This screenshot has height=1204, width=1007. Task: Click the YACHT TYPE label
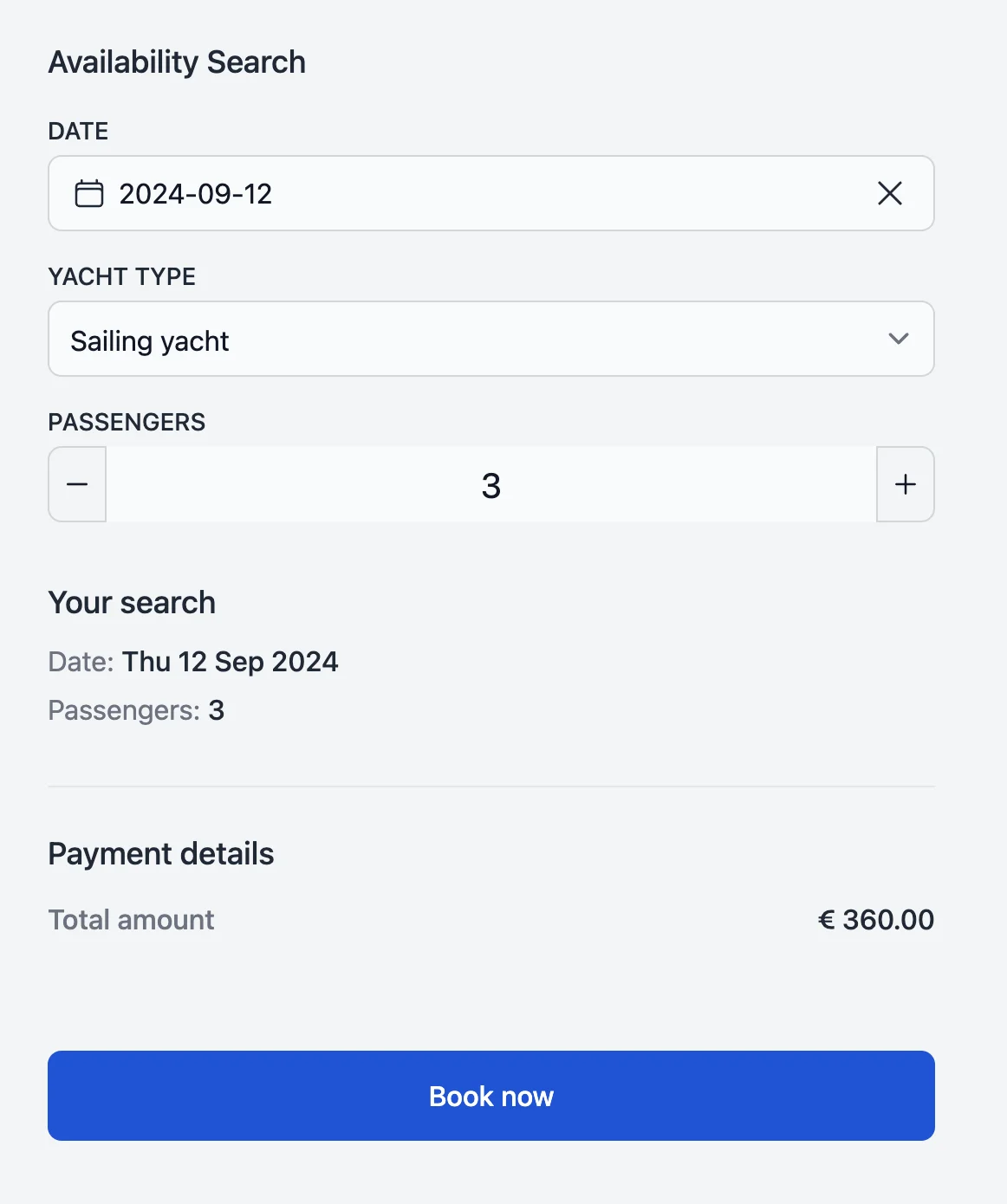(x=122, y=276)
